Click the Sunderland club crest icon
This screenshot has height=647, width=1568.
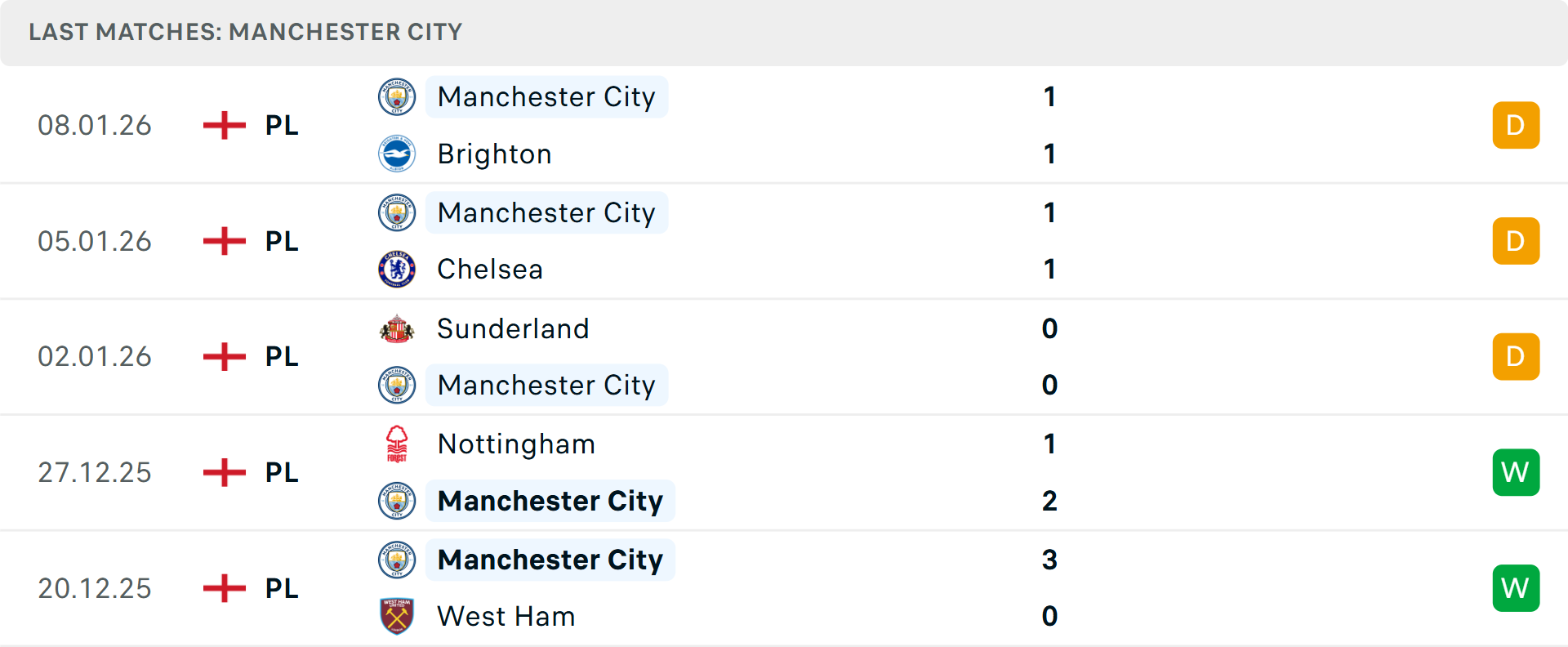click(397, 328)
